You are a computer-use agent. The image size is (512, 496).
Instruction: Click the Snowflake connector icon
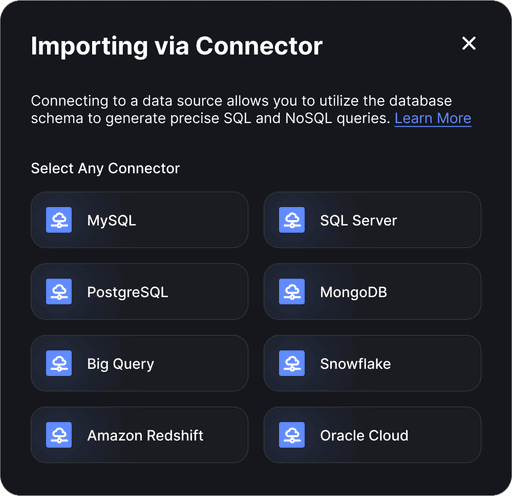(x=292, y=363)
